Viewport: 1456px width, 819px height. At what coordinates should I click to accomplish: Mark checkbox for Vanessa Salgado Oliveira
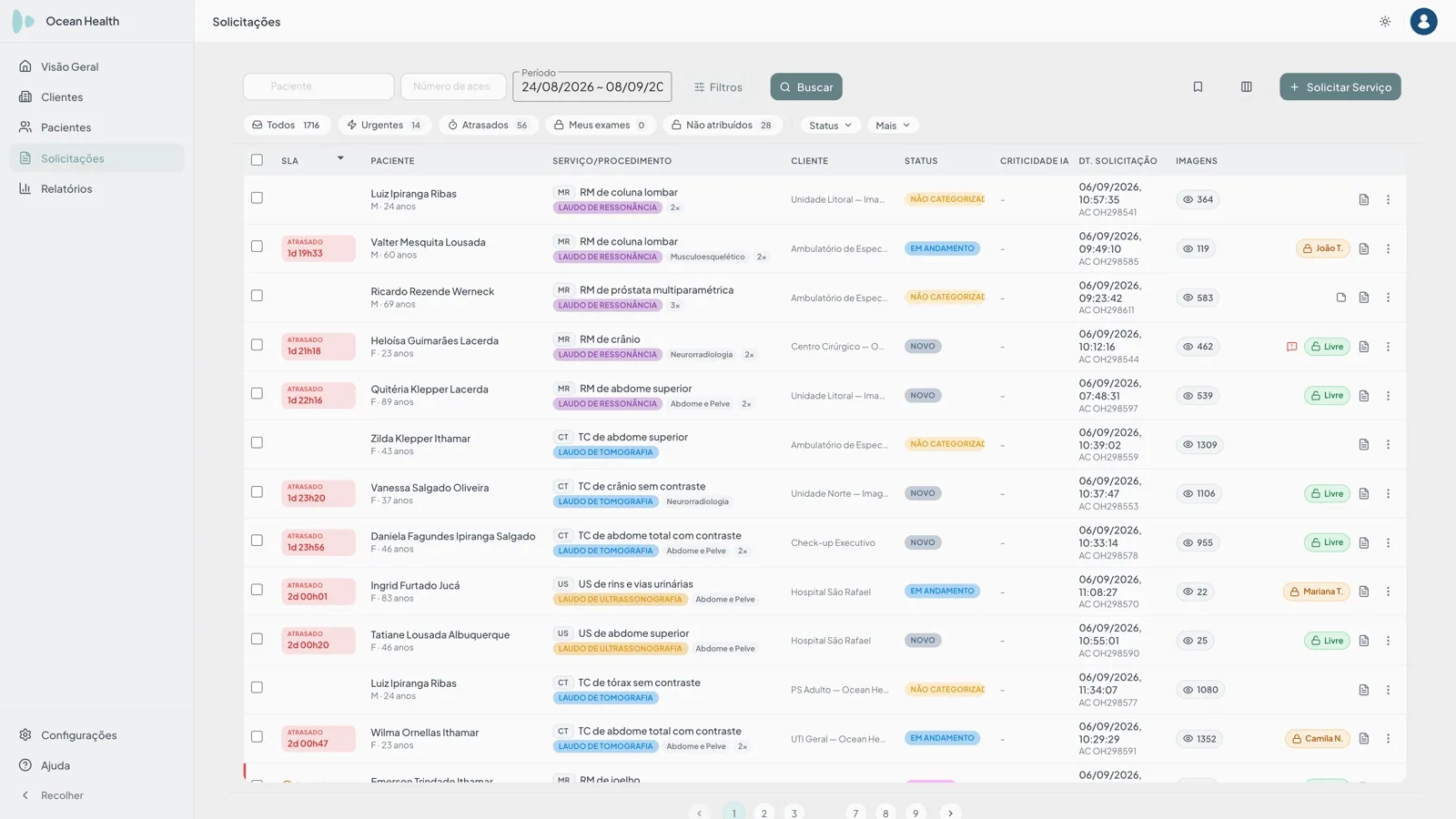click(257, 491)
